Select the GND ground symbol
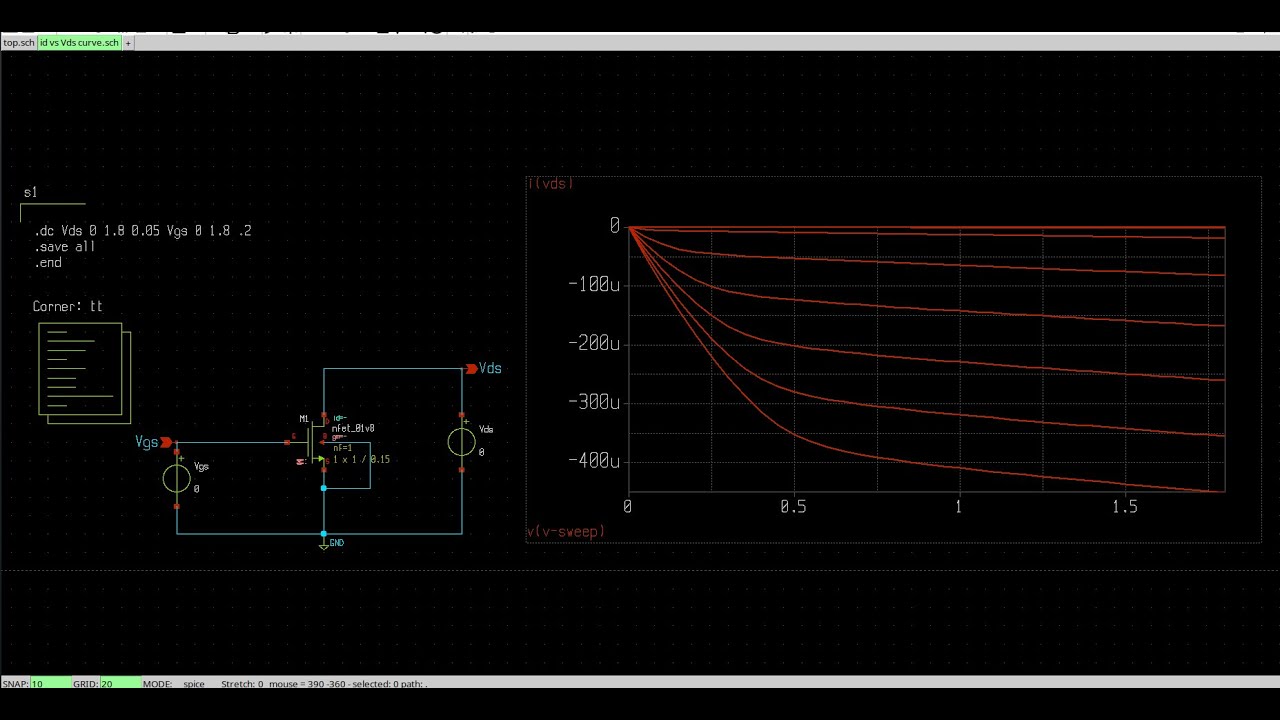Image resolution: width=1280 pixels, height=720 pixels. (324, 544)
